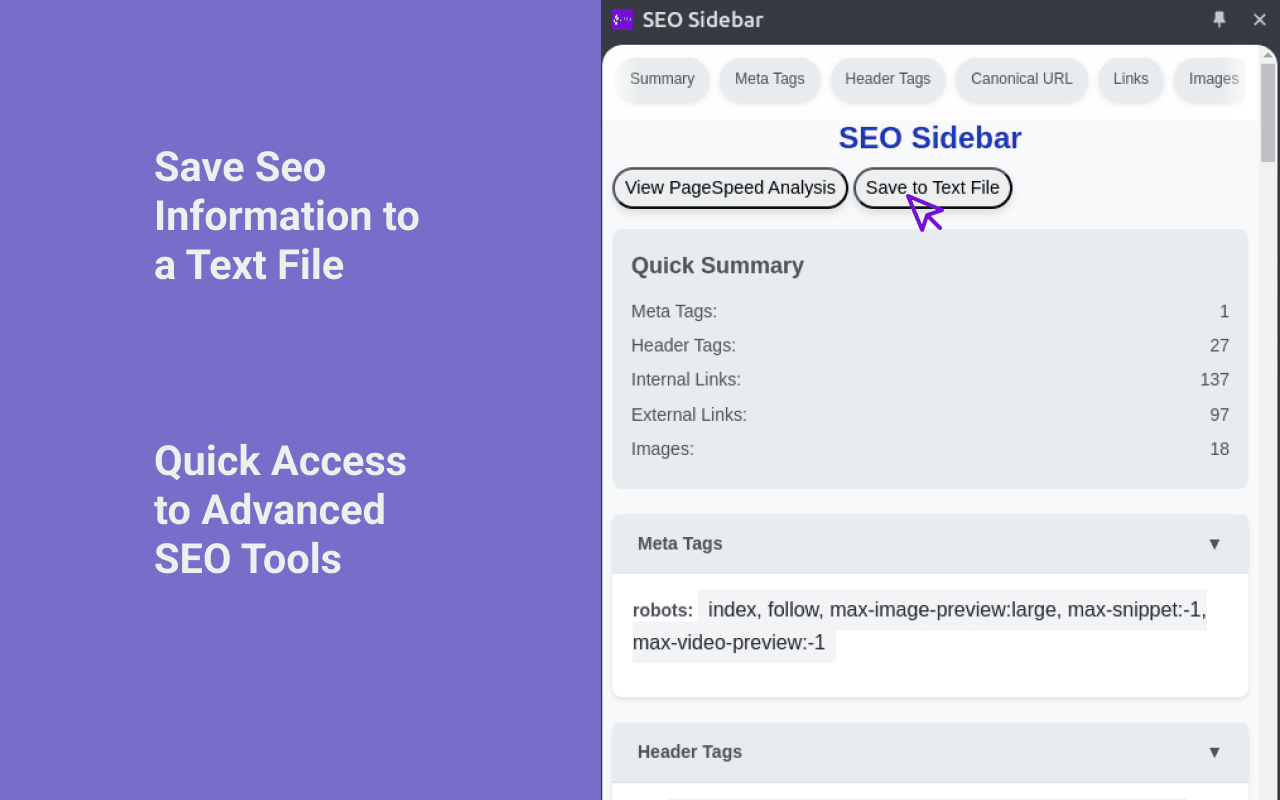The image size is (1280, 800).
Task: Click the Images count 18
Action: click(1220, 449)
